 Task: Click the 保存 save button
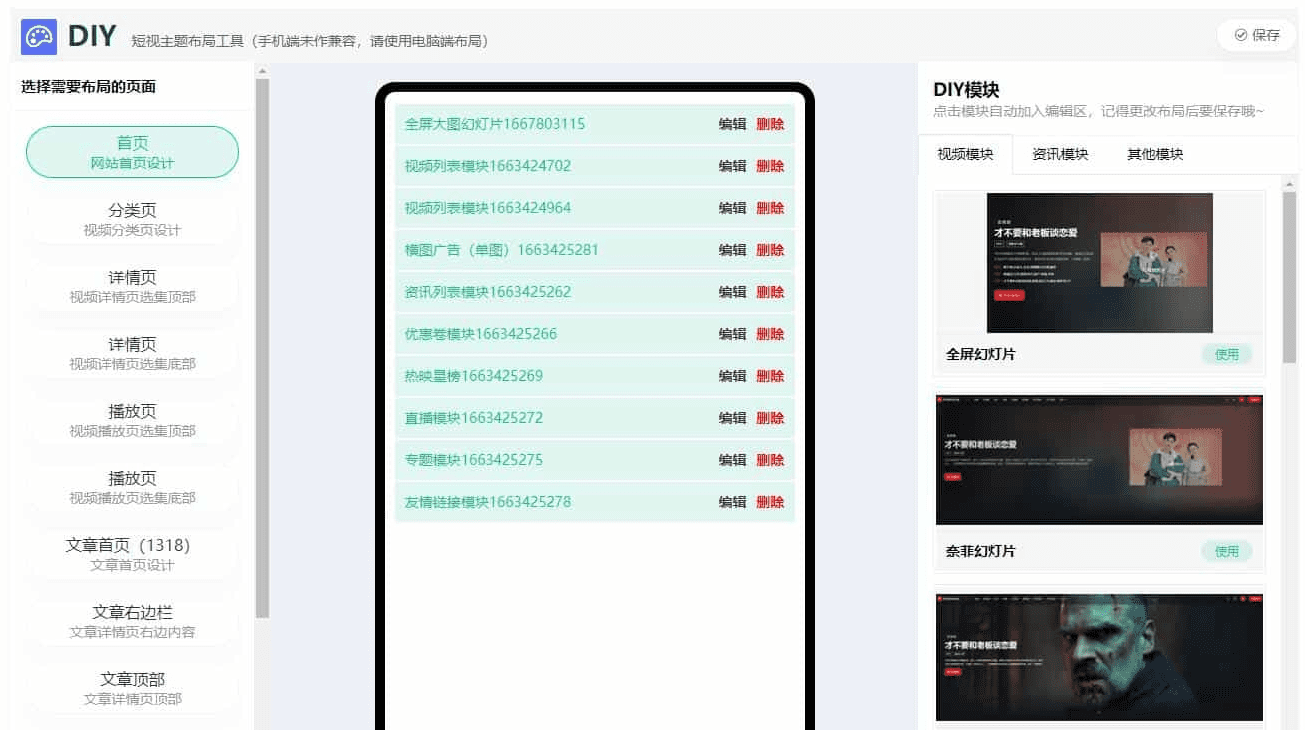1256,35
